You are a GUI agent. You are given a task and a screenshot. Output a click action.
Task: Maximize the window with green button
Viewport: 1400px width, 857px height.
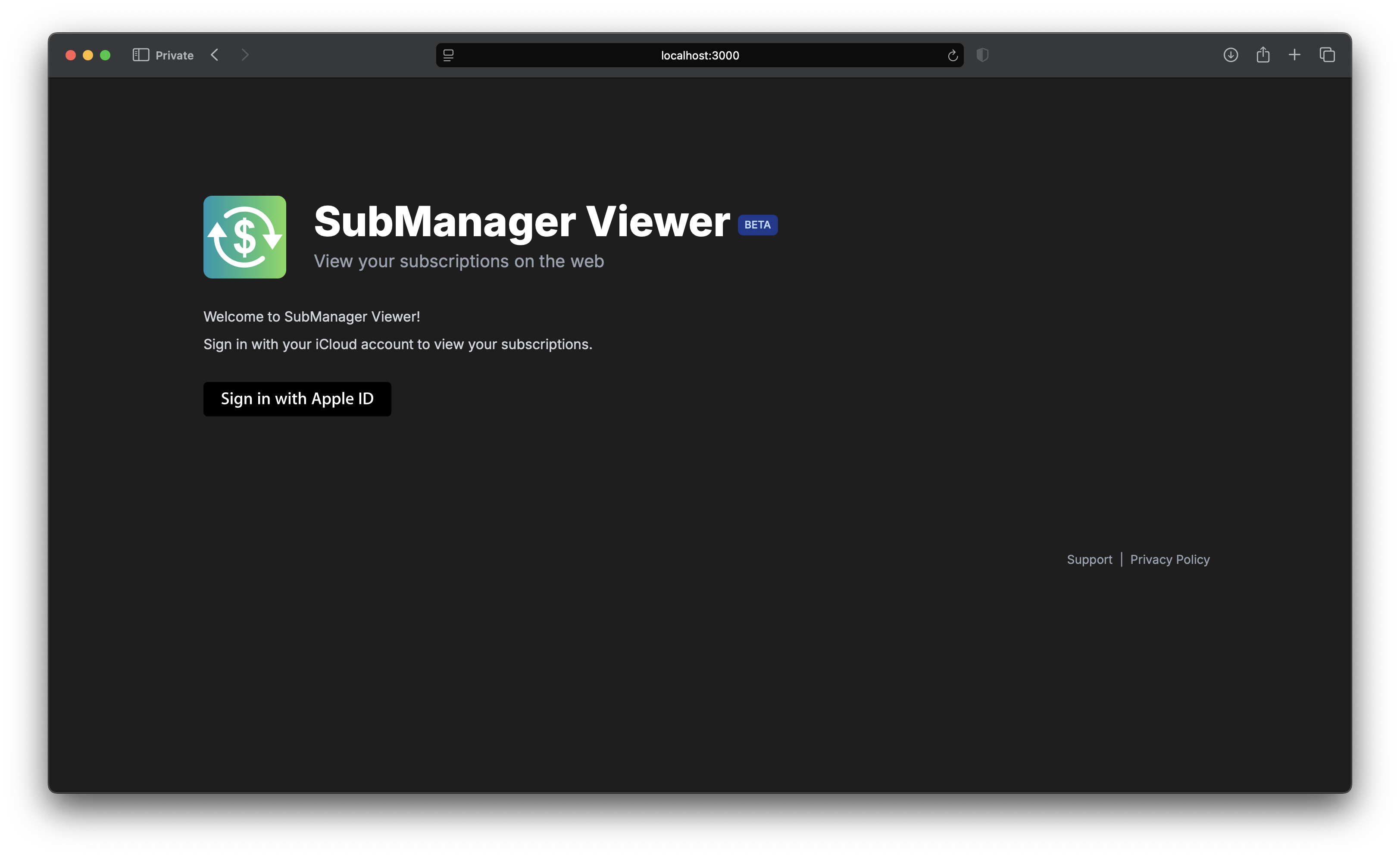tap(105, 55)
